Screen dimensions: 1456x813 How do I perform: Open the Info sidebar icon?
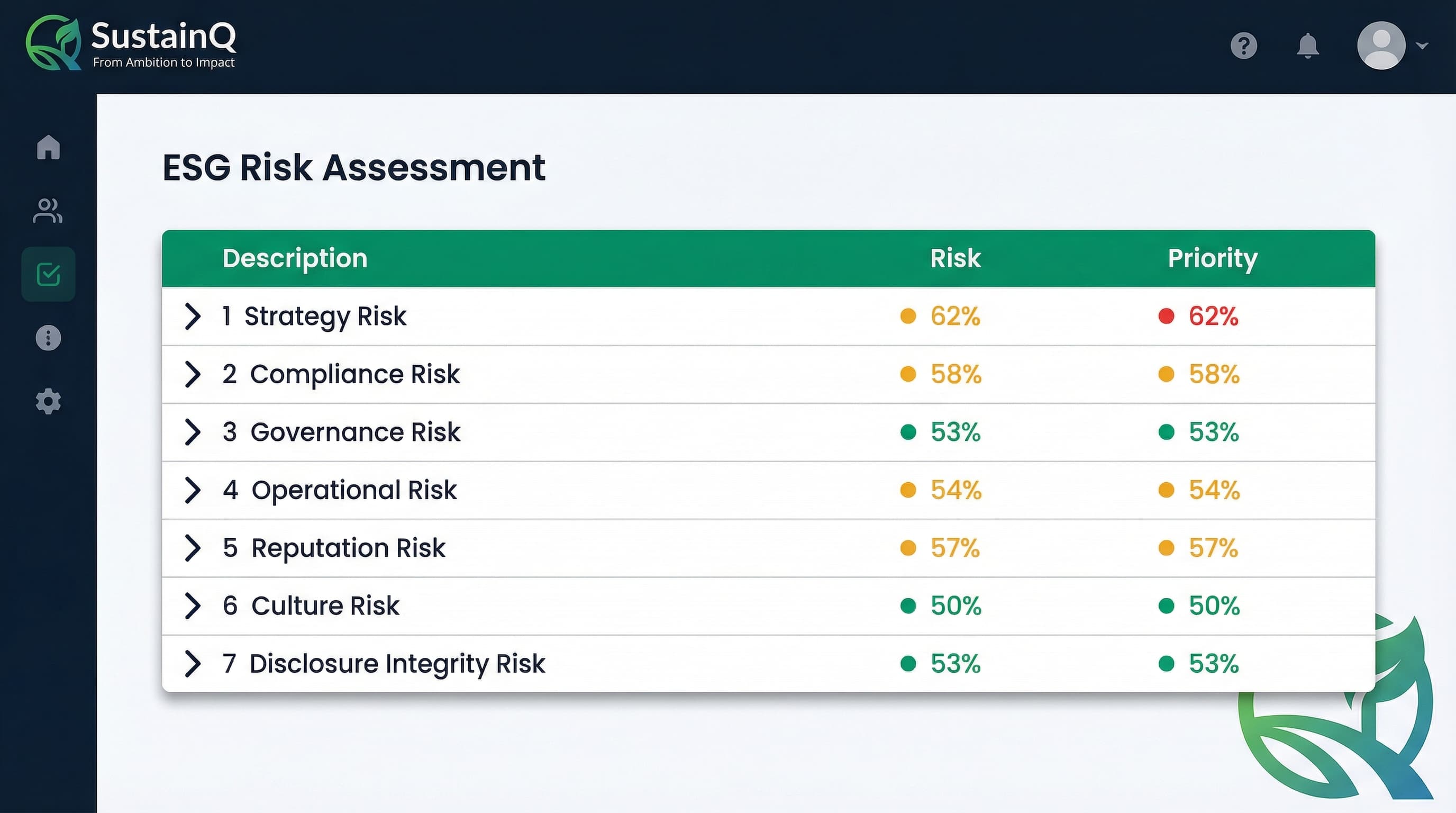[48, 338]
